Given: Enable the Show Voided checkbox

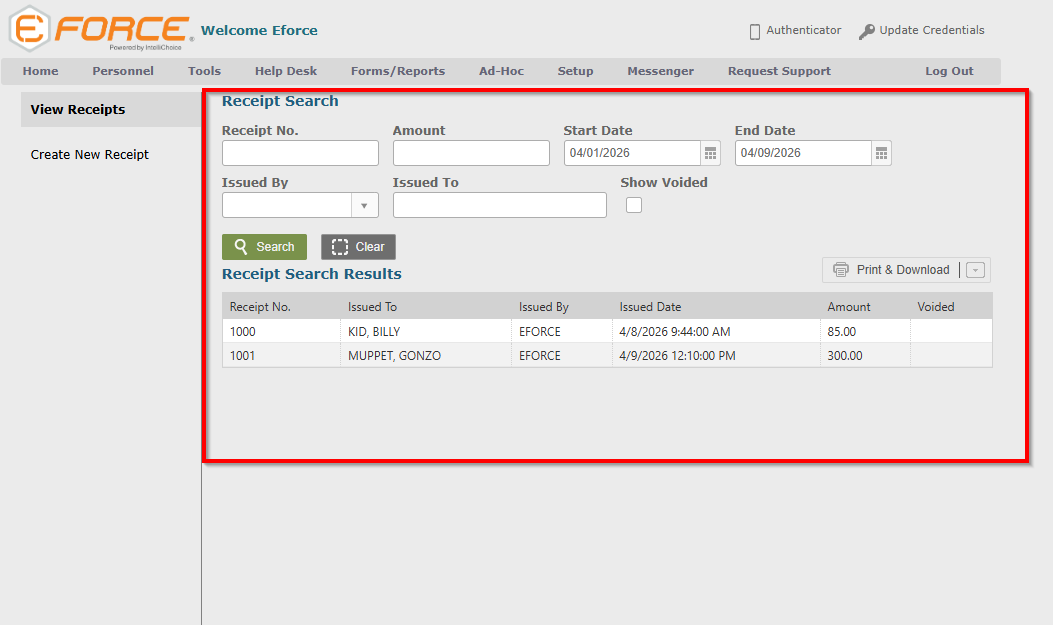Looking at the screenshot, I should [633, 205].
